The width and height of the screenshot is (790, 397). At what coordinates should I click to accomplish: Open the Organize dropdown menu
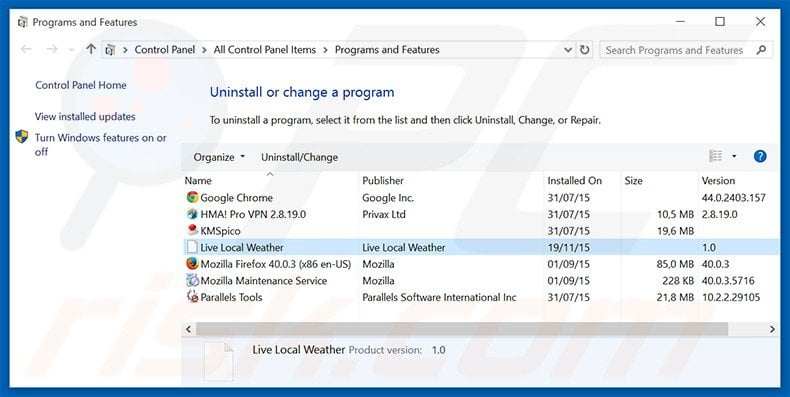[219, 157]
